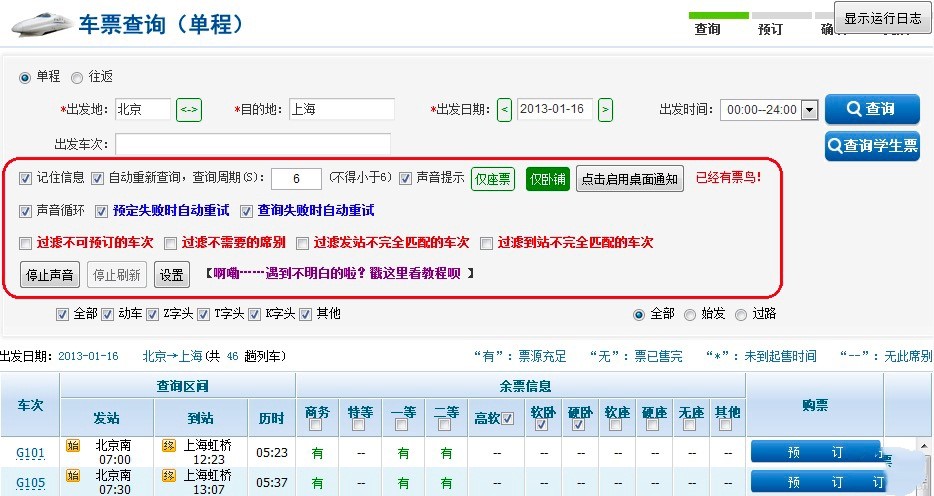Switch to the 预订 step tab

[x=770, y=29]
